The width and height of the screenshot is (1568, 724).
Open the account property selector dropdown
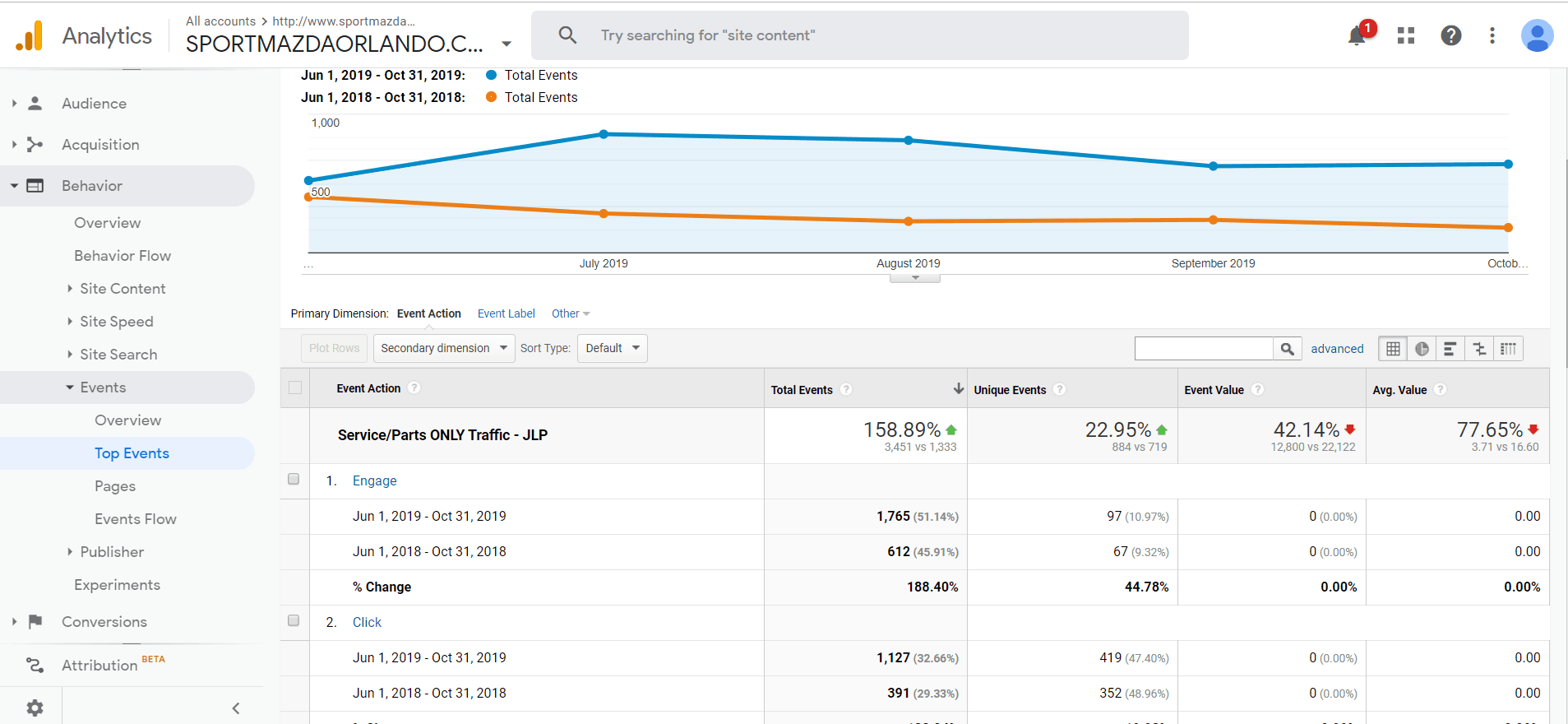[x=506, y=44]
